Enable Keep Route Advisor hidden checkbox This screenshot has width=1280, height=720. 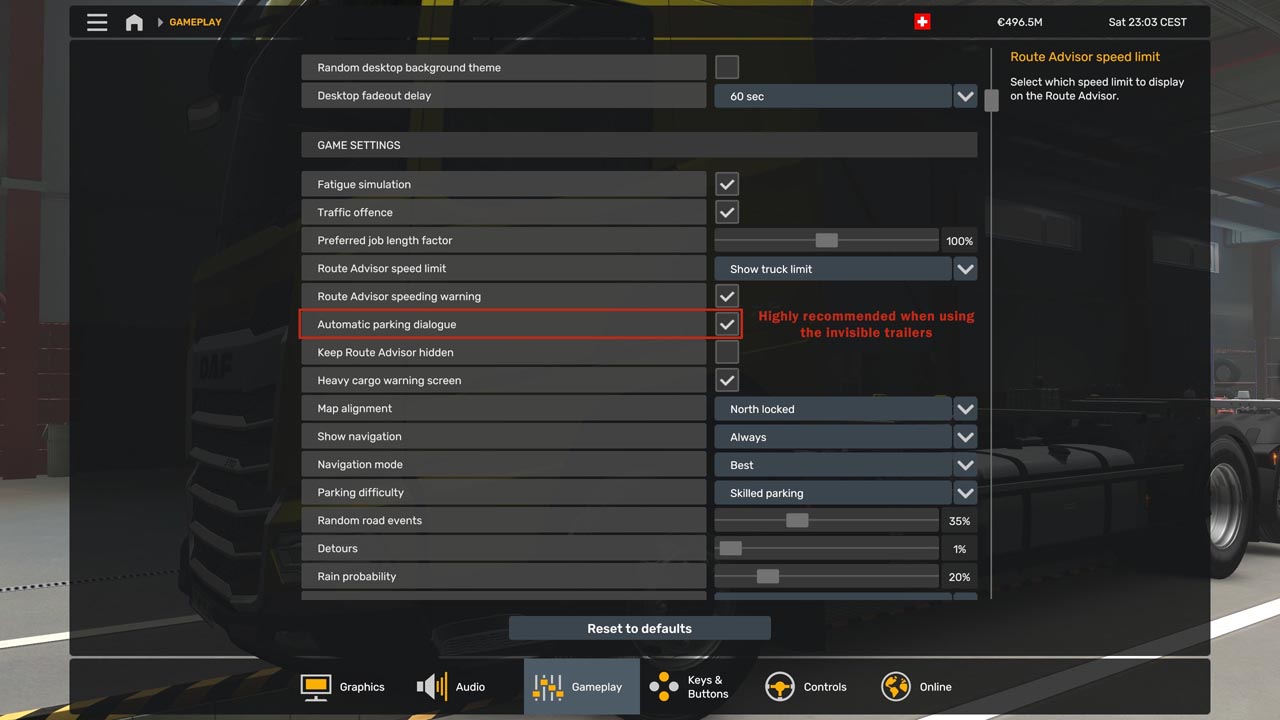pyautogui.click(x=727, y=352)
